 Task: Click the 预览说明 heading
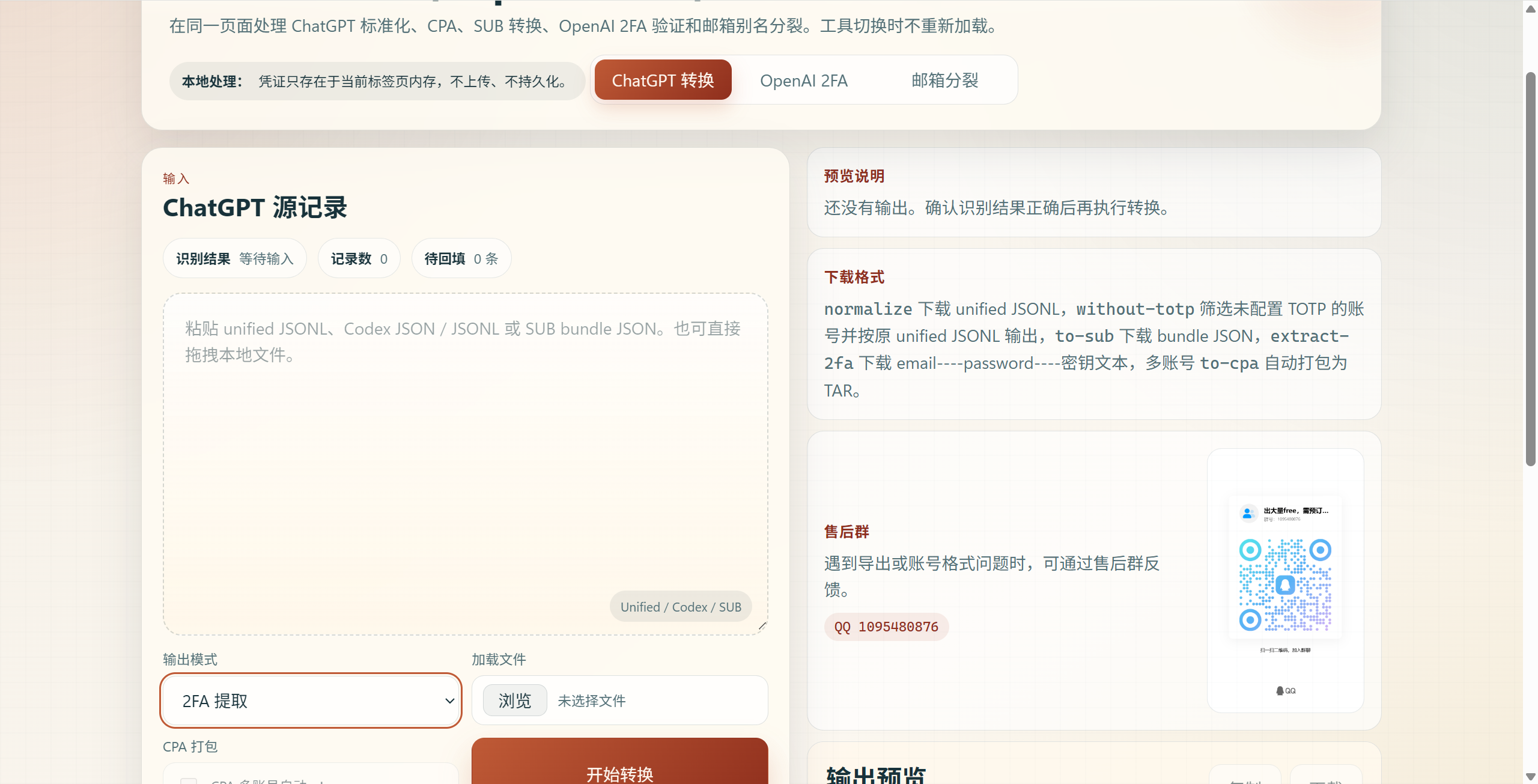pyautogui.click(x=854, y=176)
